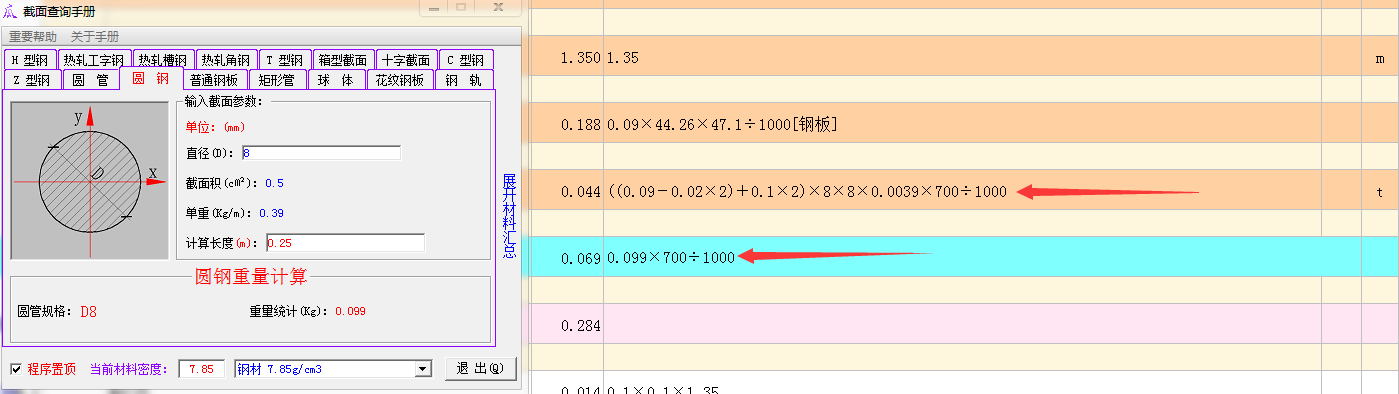Viewport: 1399px width, 394px height.
Task: Click the 计算长度(m) input field
Action: point(345,243)
